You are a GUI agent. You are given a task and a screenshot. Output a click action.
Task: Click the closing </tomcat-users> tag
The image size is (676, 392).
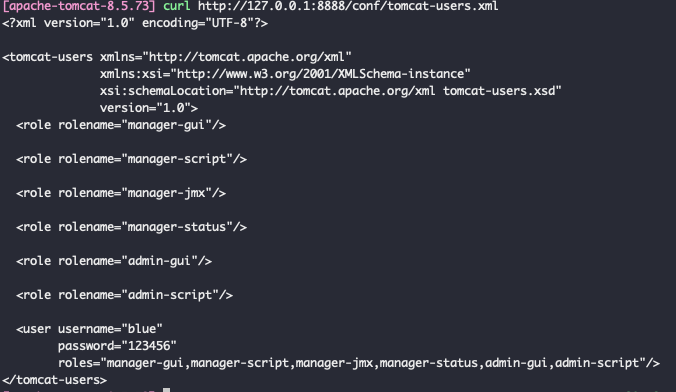tap(54, 380)
